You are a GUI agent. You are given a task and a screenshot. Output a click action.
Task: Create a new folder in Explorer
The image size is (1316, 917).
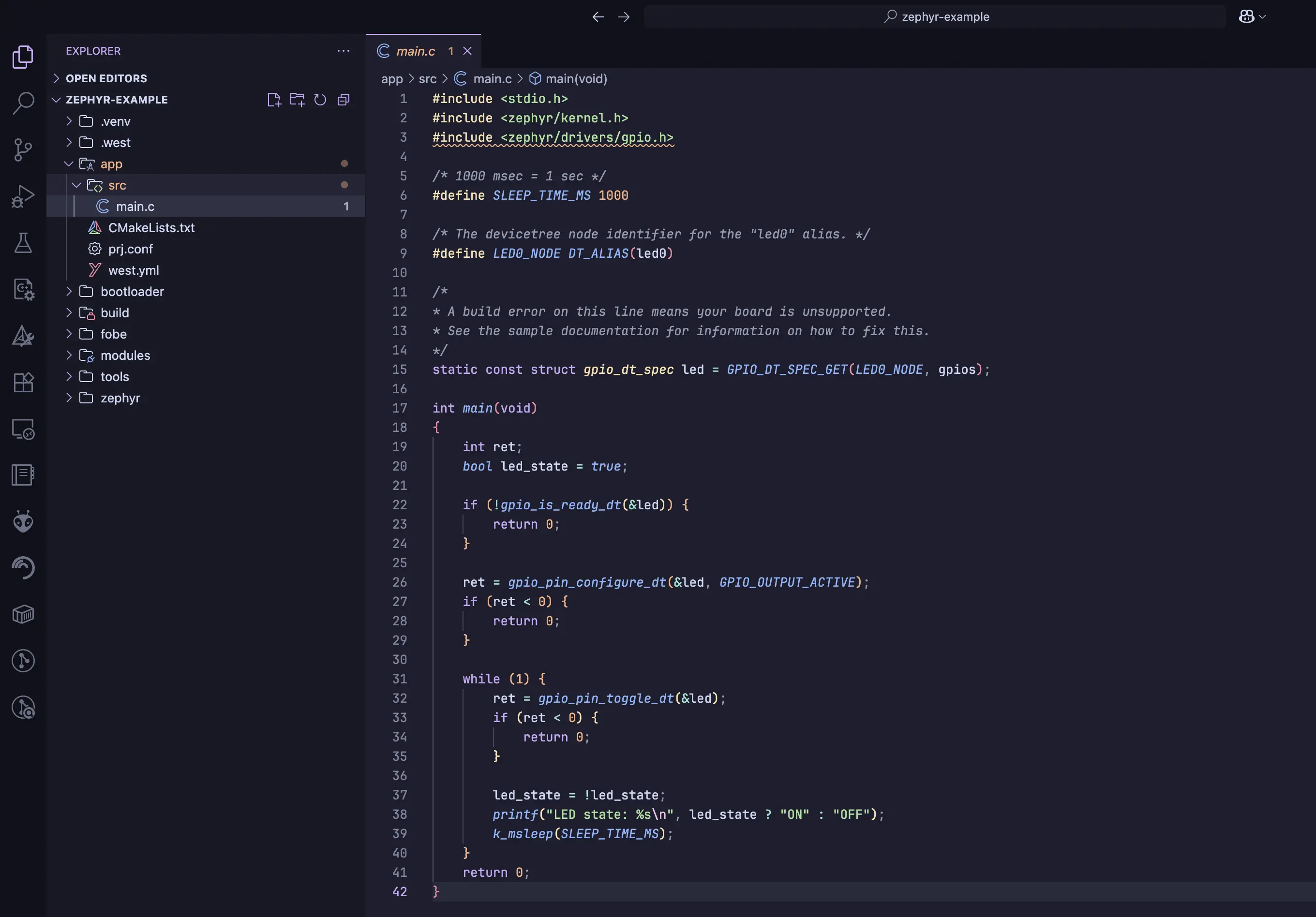pyautogui.click(x=297, y=100)
